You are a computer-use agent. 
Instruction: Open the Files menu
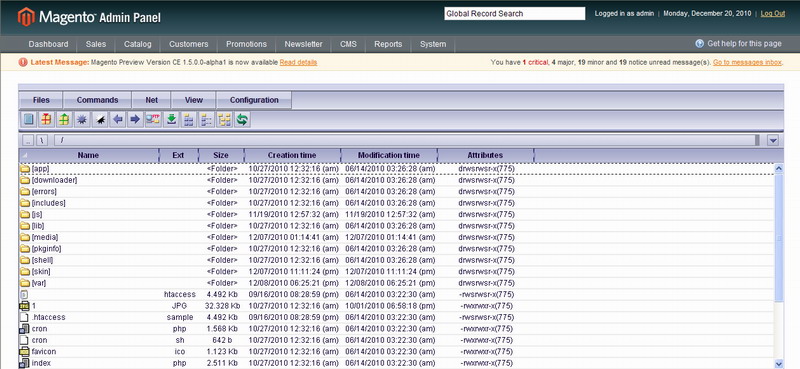click(x=41, y=100)
